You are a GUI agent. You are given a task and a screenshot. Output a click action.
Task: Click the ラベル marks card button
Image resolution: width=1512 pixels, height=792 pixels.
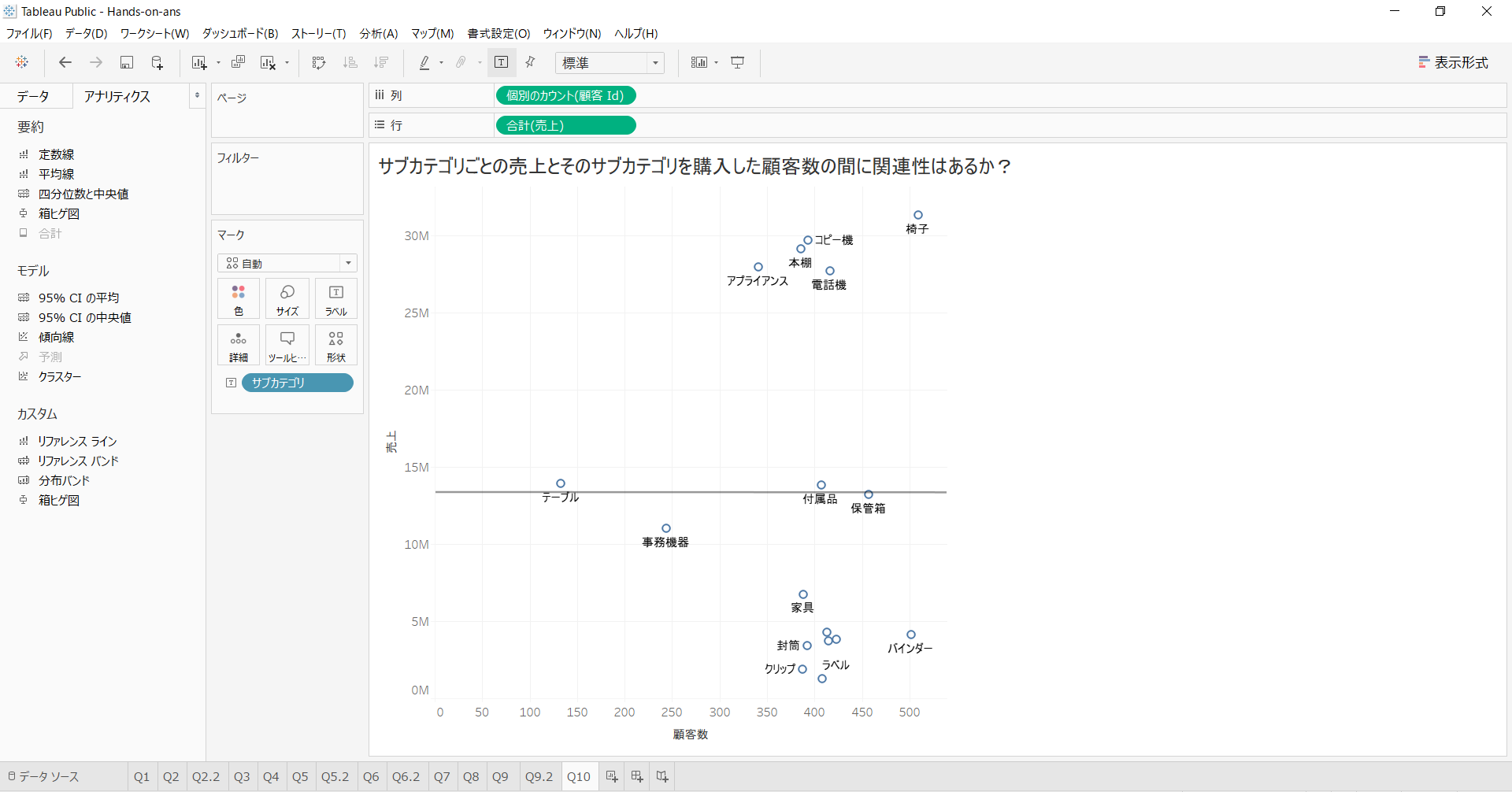tap(336, 298)
